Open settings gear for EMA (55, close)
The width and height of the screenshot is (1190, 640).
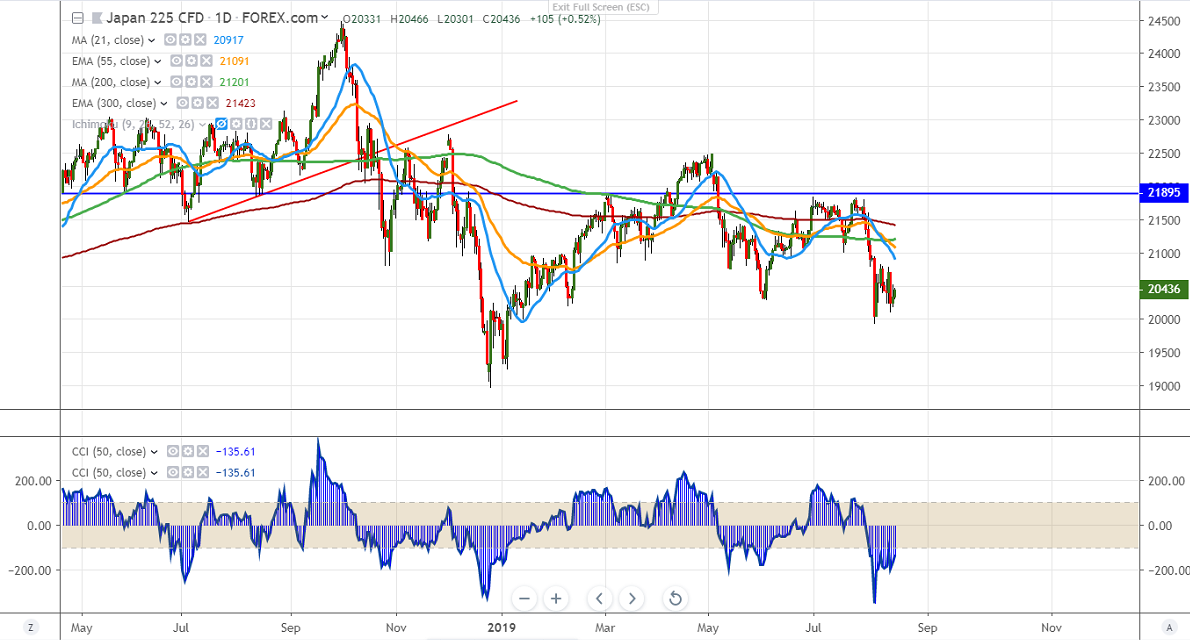[x=191, y=61]
